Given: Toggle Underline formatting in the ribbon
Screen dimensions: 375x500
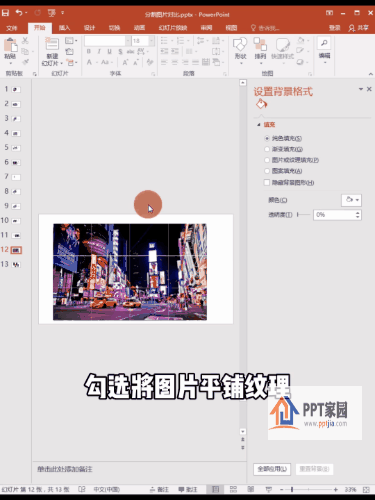Looking at the screenshot, I should [109, 51].
